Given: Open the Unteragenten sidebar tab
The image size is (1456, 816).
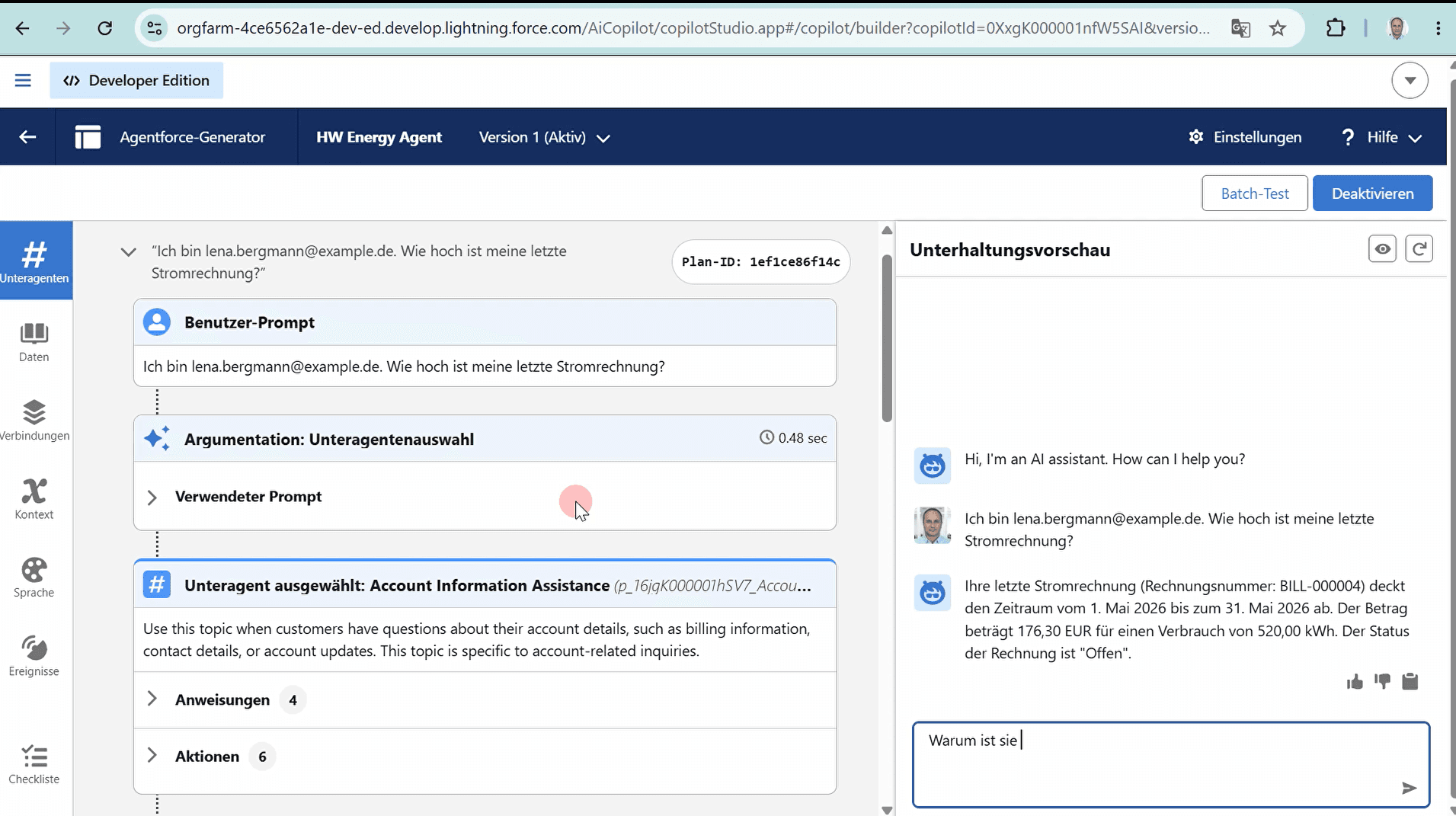Looking at the screenshot, I should coord(36,261).
